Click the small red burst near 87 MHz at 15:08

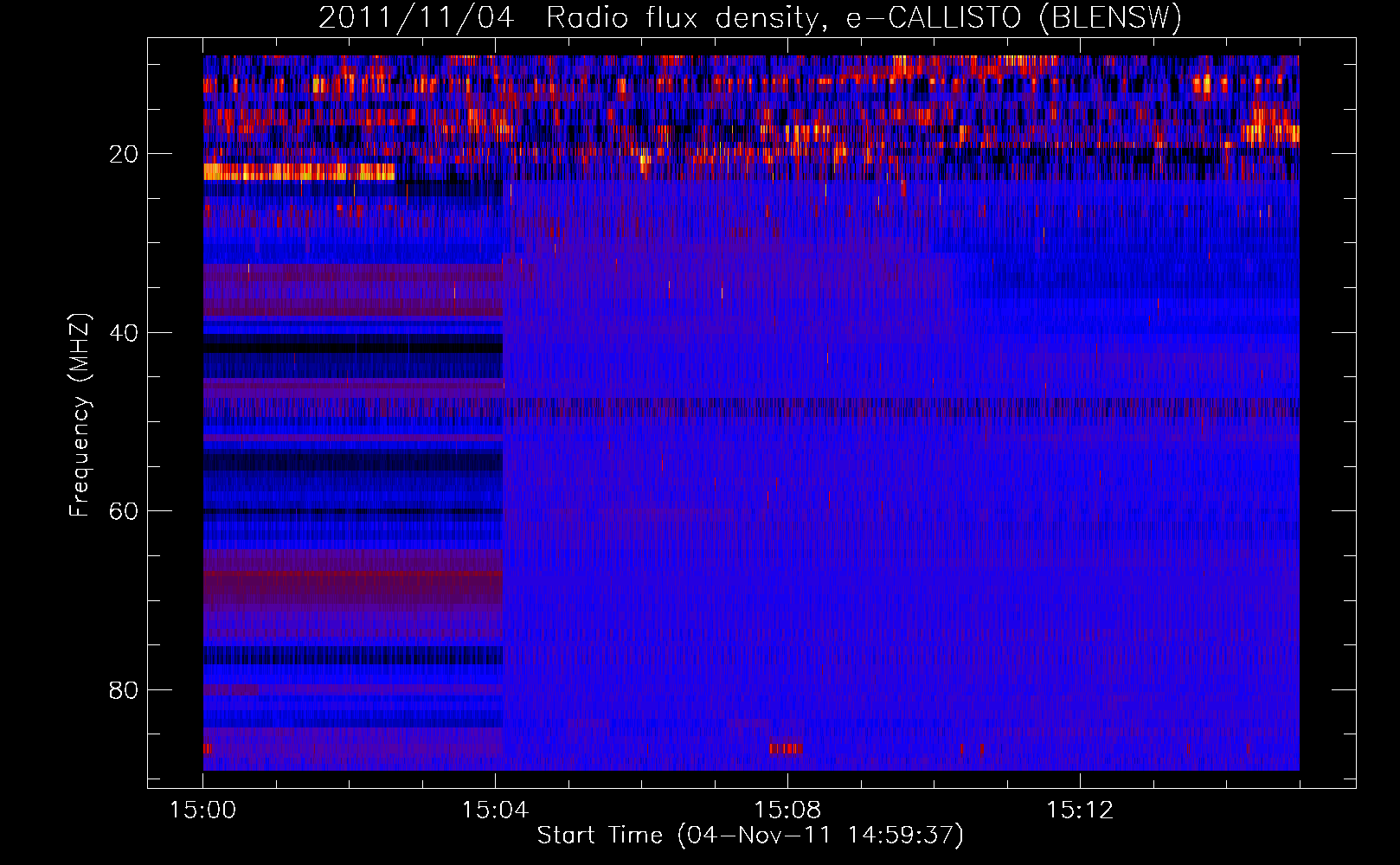pos(786,748)
